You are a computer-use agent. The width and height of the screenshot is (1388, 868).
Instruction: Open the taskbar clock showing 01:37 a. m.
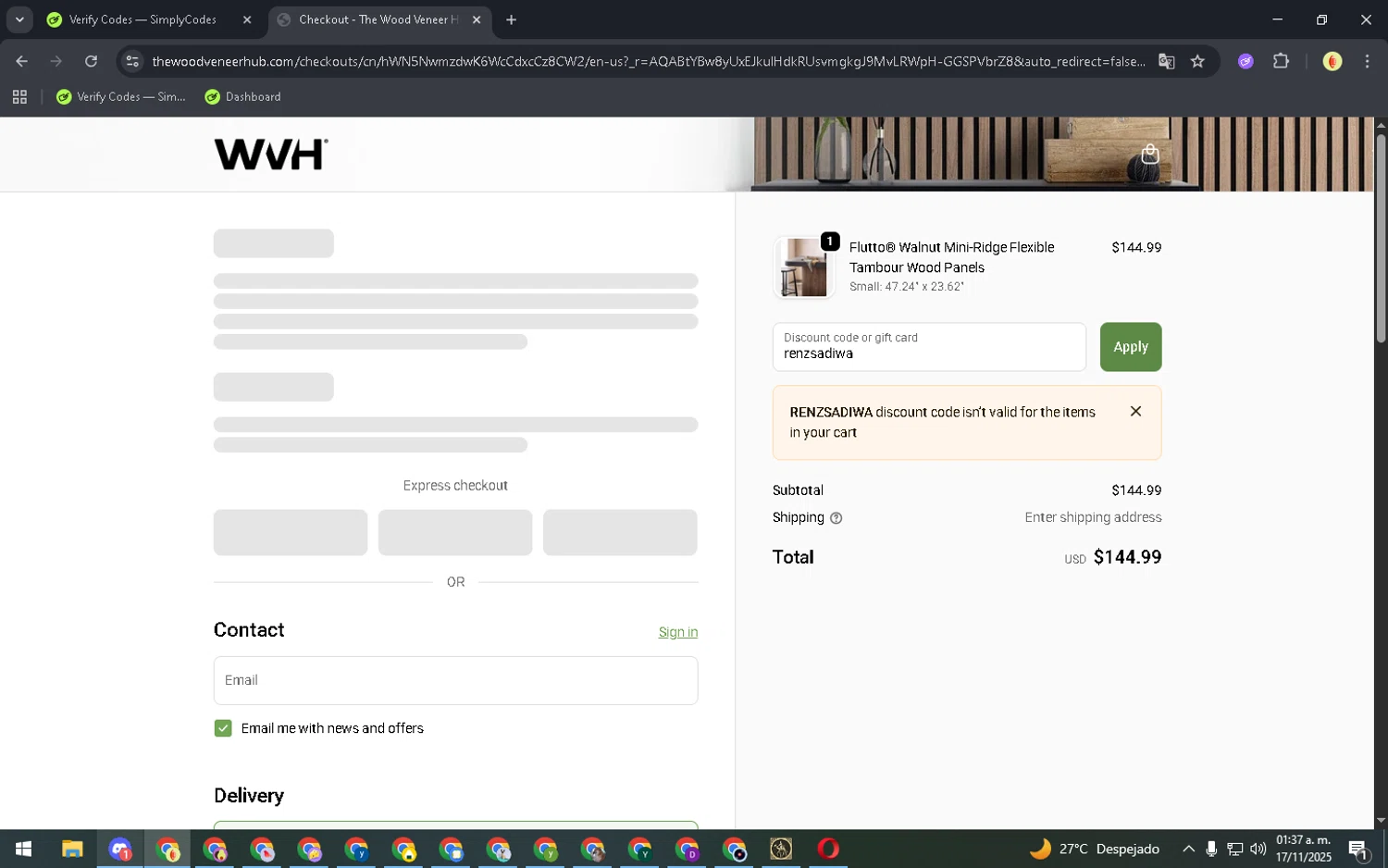click(x=1303, y=849)
